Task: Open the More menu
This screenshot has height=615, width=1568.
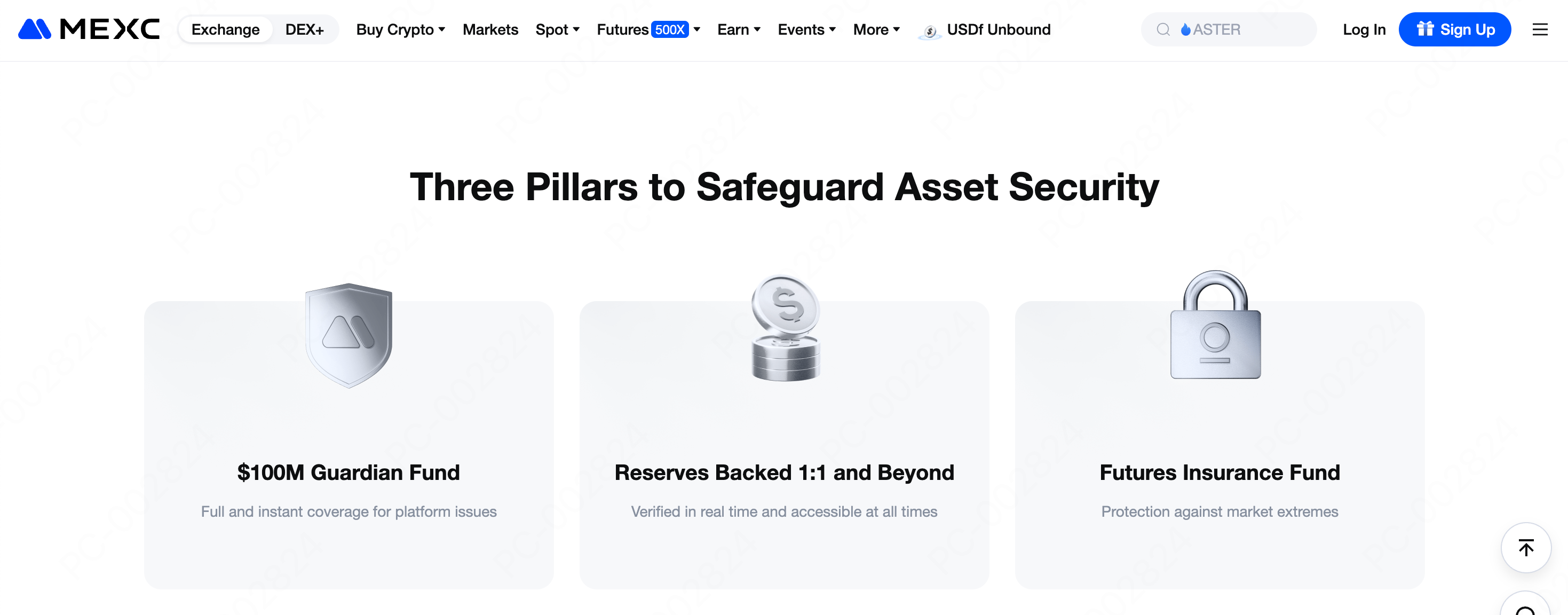Action: pyautogui.click(x=876, y=29)
